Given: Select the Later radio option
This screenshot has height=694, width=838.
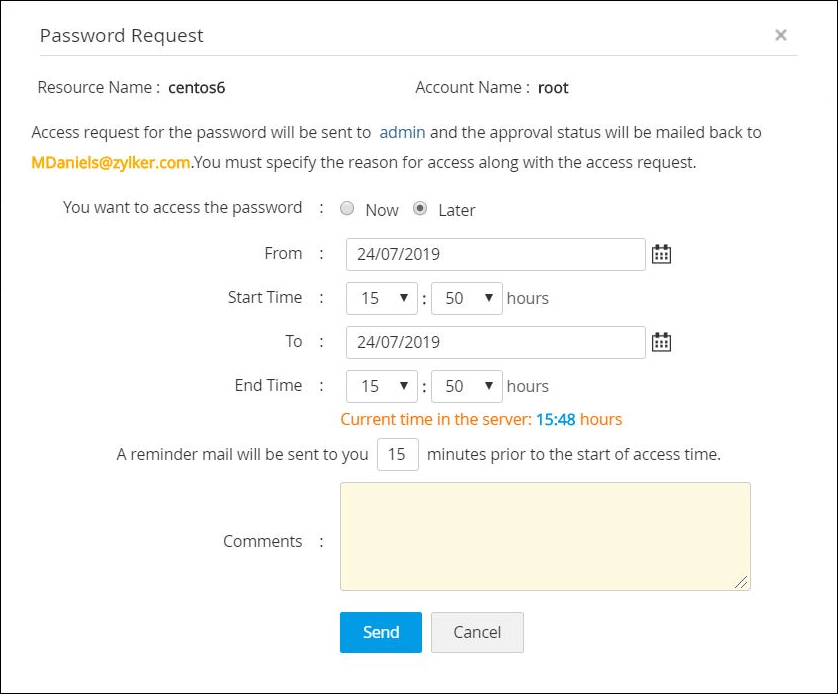Looking at the screenshot, I should [420, 209].
